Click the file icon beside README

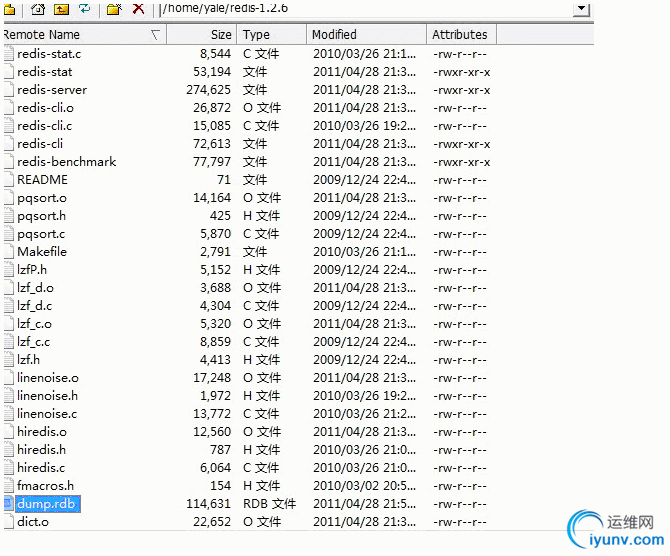point(9,179)
